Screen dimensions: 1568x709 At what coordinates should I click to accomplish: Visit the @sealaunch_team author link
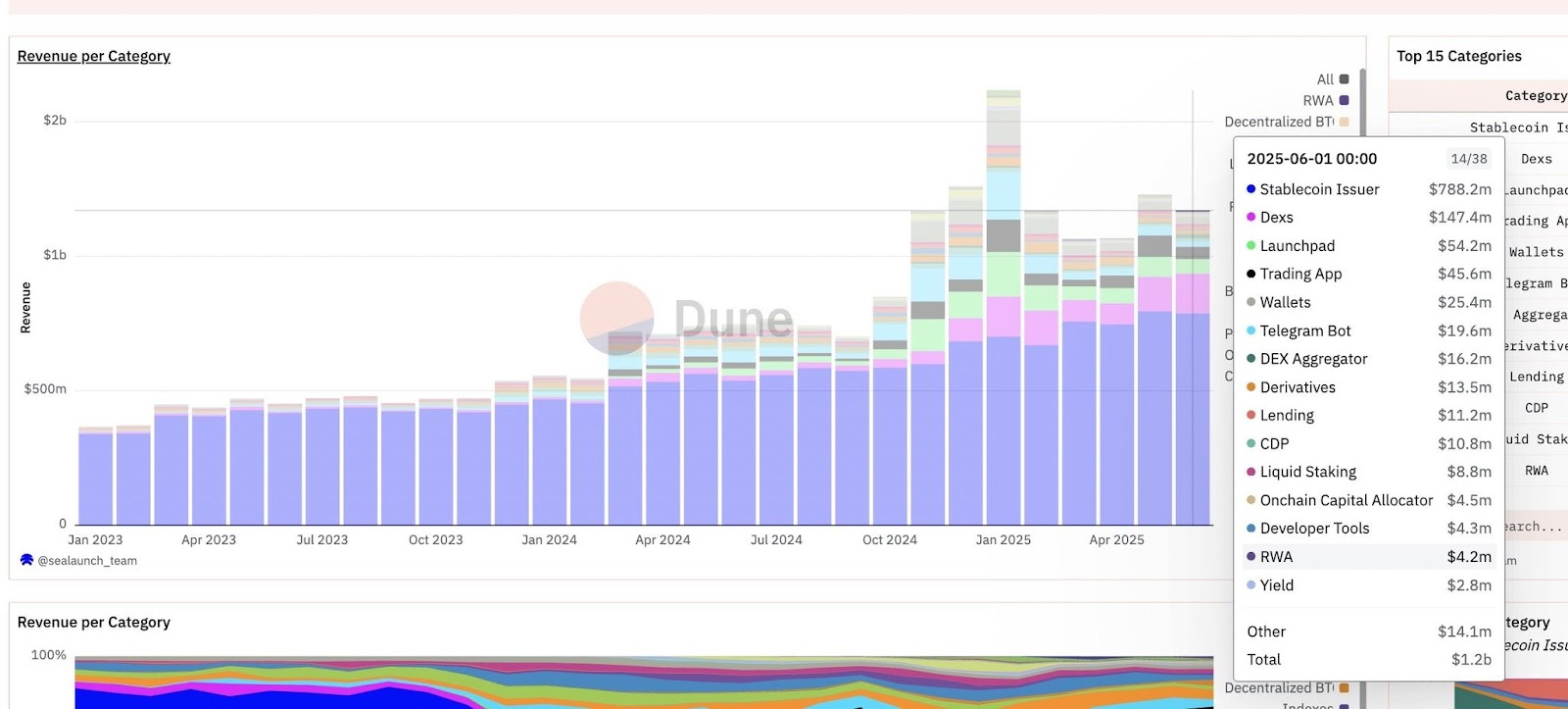[87, 561]
